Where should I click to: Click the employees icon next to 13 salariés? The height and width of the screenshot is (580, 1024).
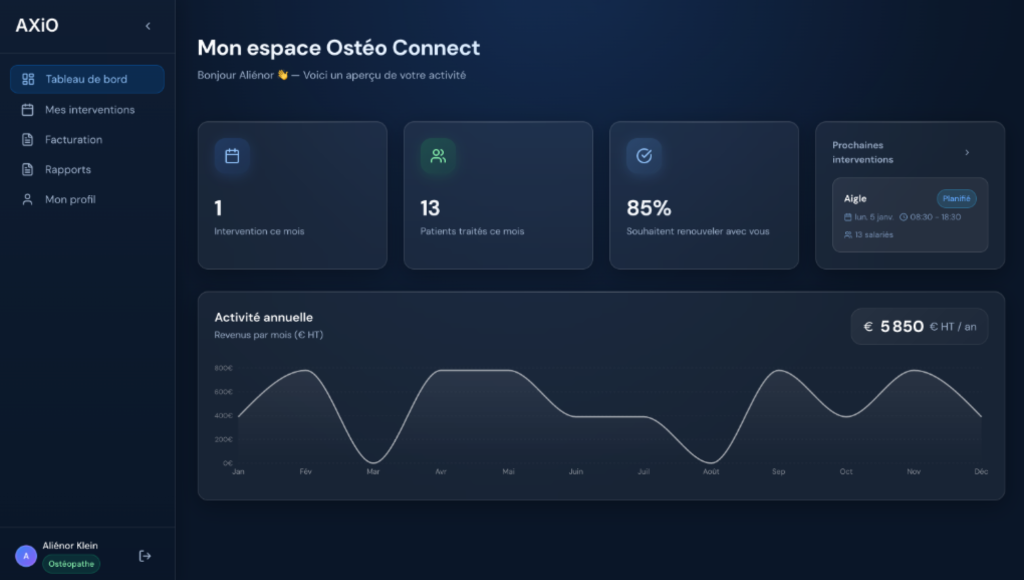848,235
